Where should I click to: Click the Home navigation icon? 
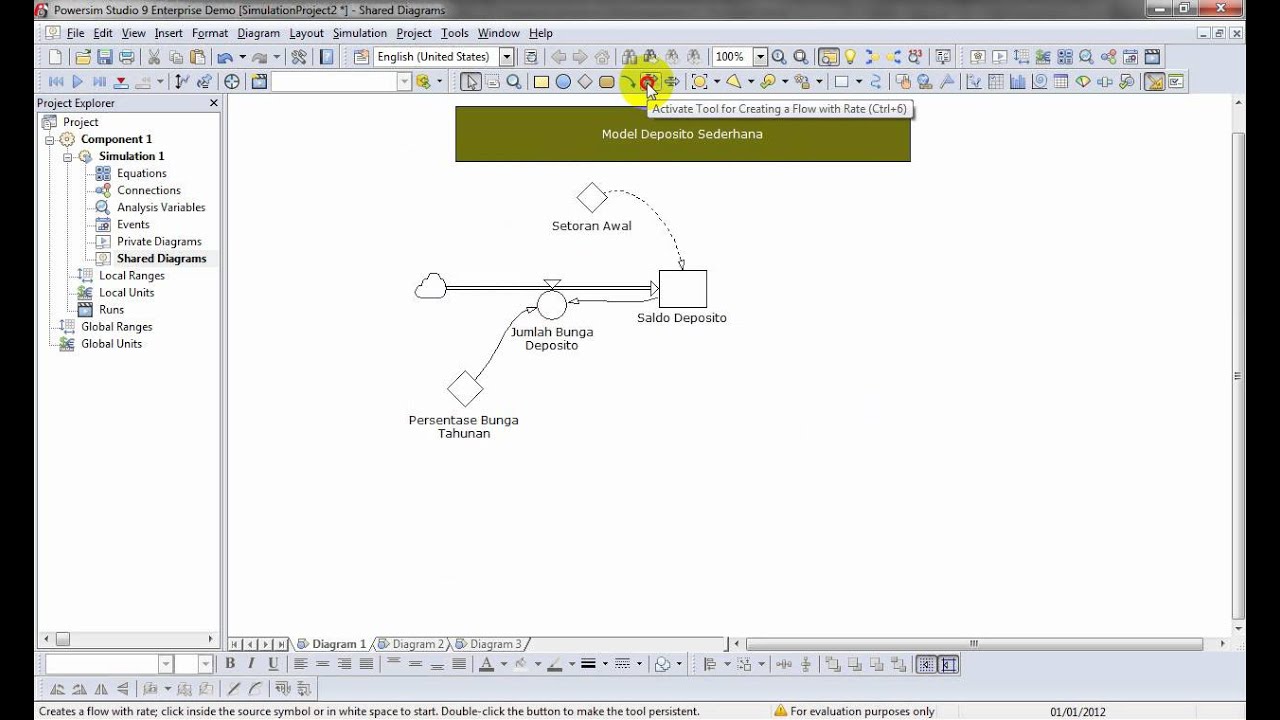coord(602,57)
